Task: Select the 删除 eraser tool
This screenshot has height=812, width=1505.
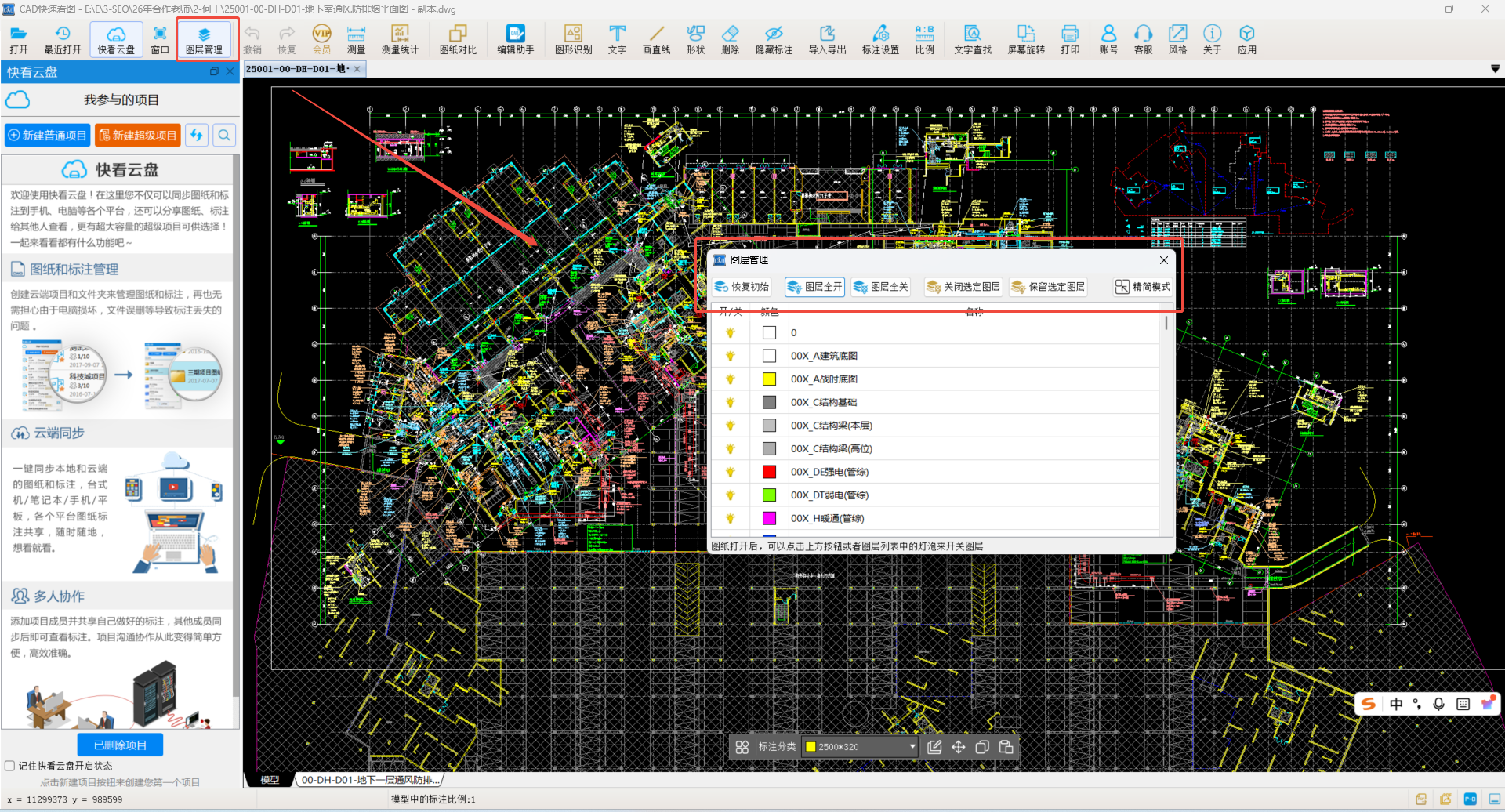Action: coord(730,39)
